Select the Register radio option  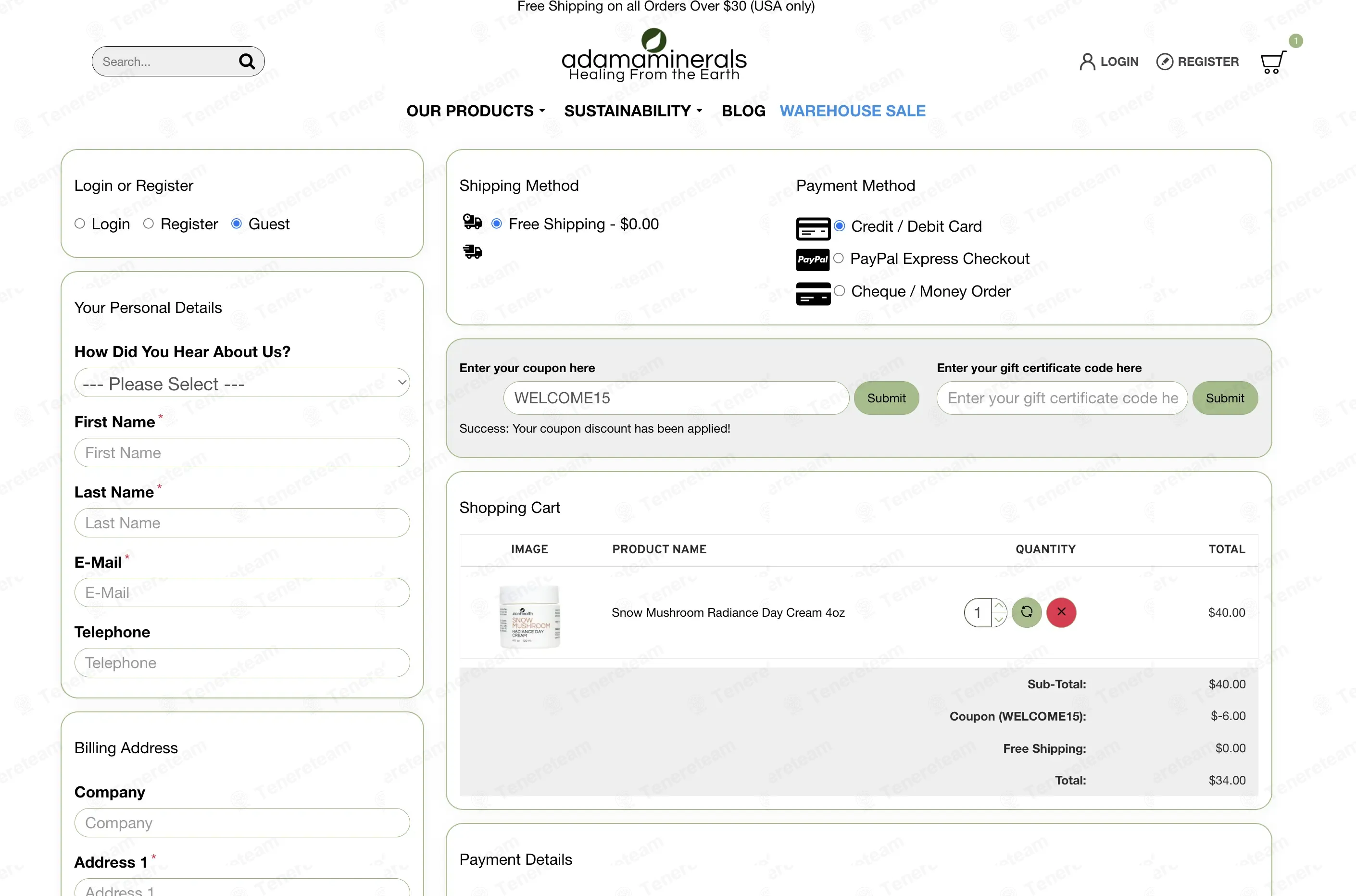pos(148,224)
